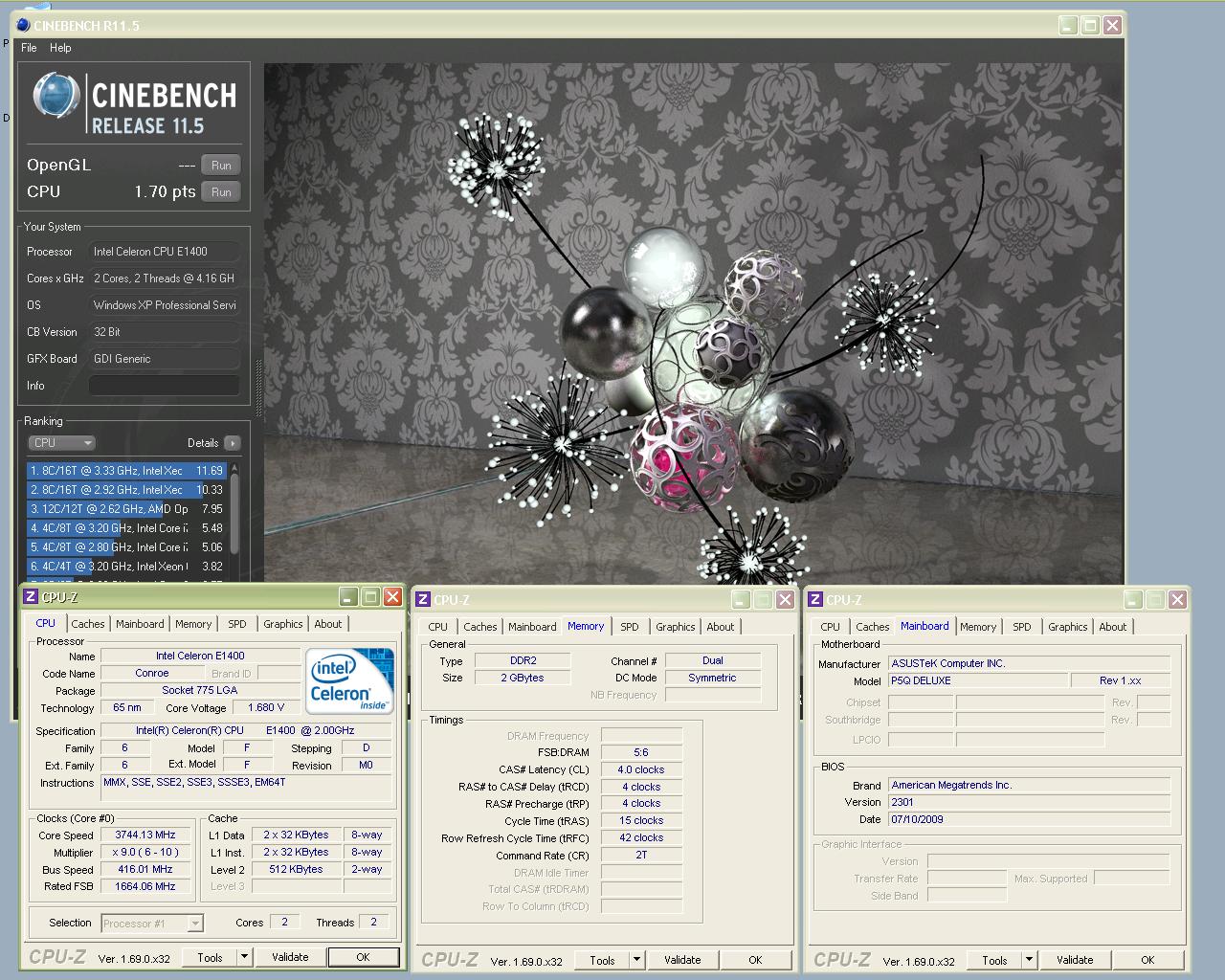Click Tools button in left CPU-Z window
The height and width of the screenshot is (980, 1225).
(210, 957)
